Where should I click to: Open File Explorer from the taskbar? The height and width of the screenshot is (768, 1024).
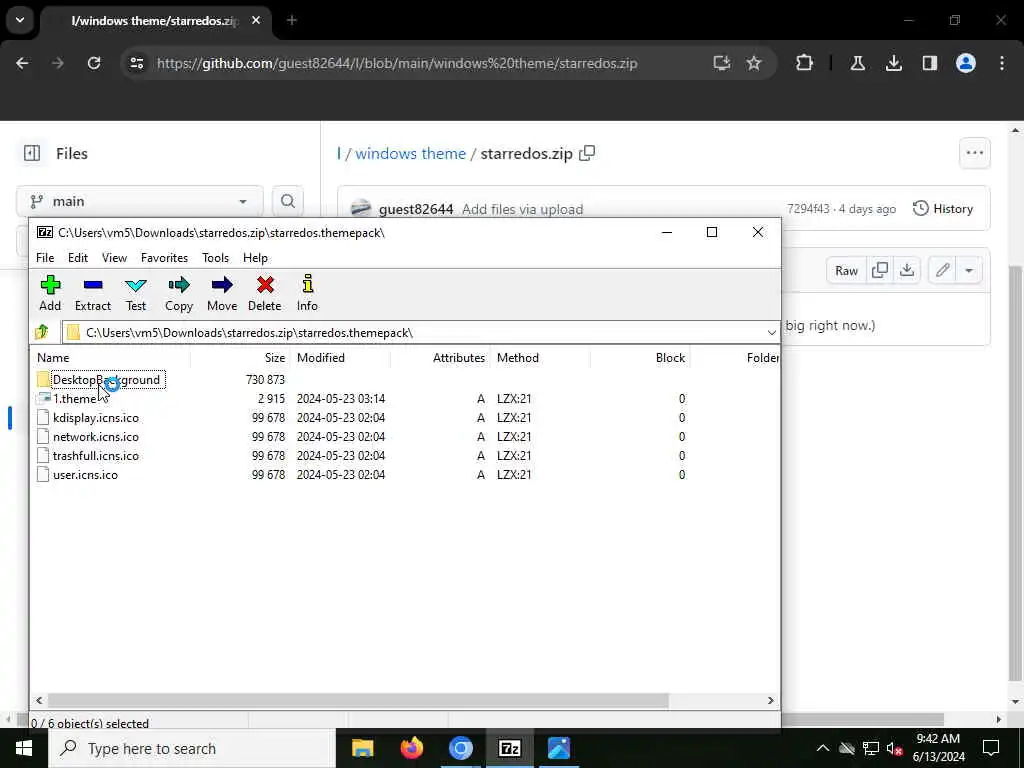point(362,748)
